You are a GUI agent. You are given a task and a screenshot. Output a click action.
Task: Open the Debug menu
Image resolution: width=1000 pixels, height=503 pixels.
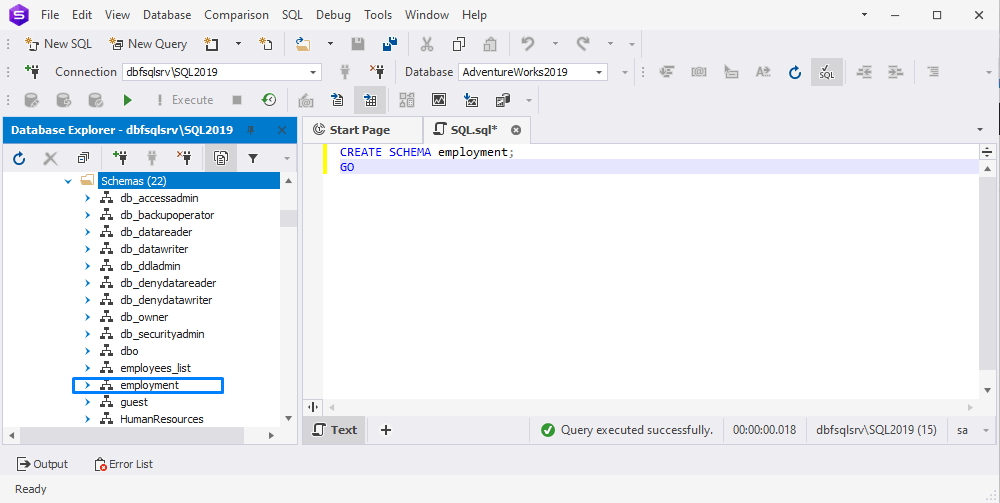pos(334,15)
